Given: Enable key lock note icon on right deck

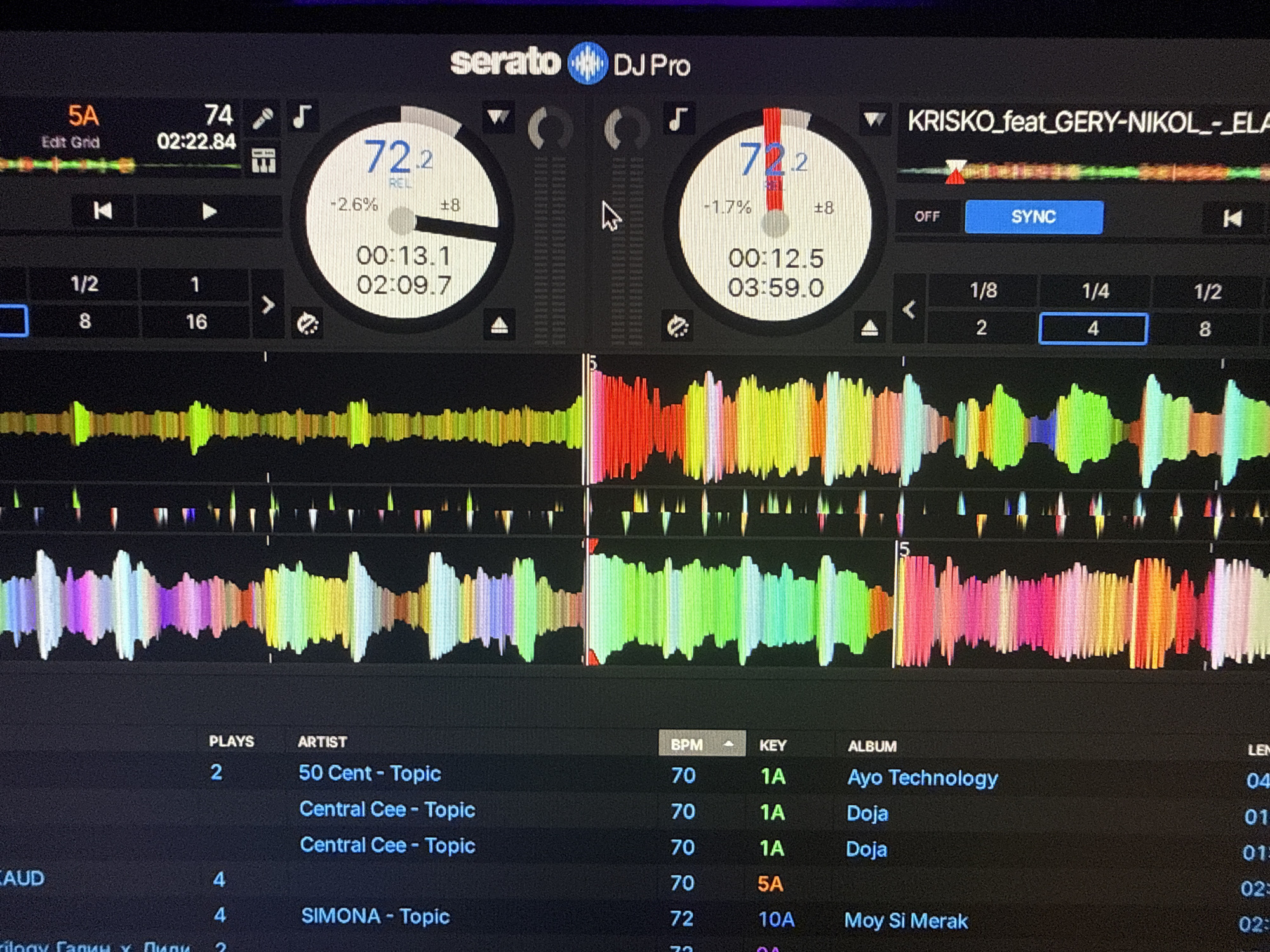Looking at the screenshot, I should tap(678, 119).
